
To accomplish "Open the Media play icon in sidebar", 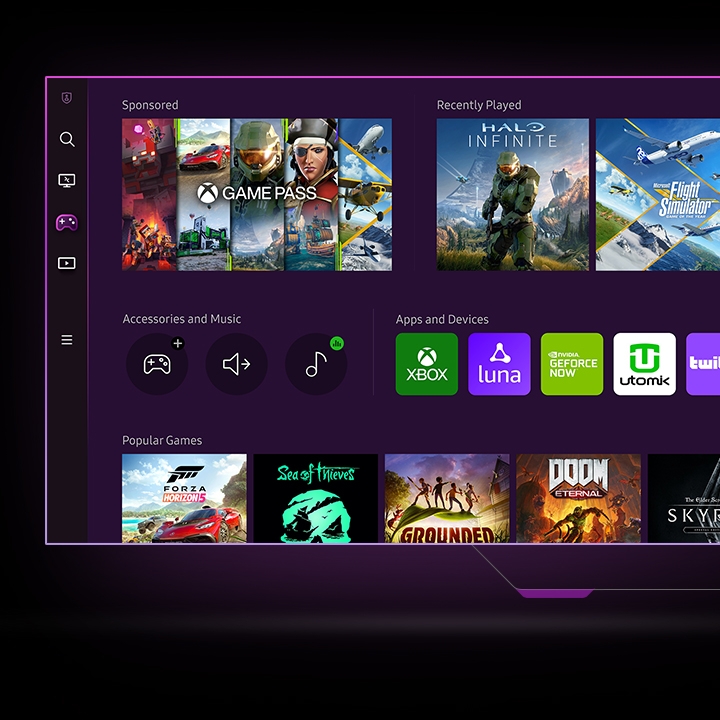I will (67, 264).
